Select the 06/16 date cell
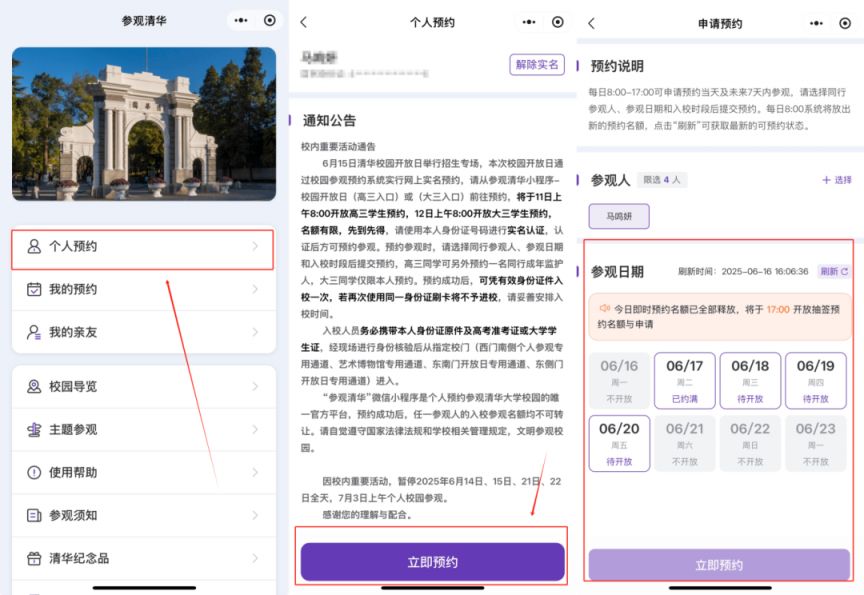864x595 pixels. tap(619, 381)
